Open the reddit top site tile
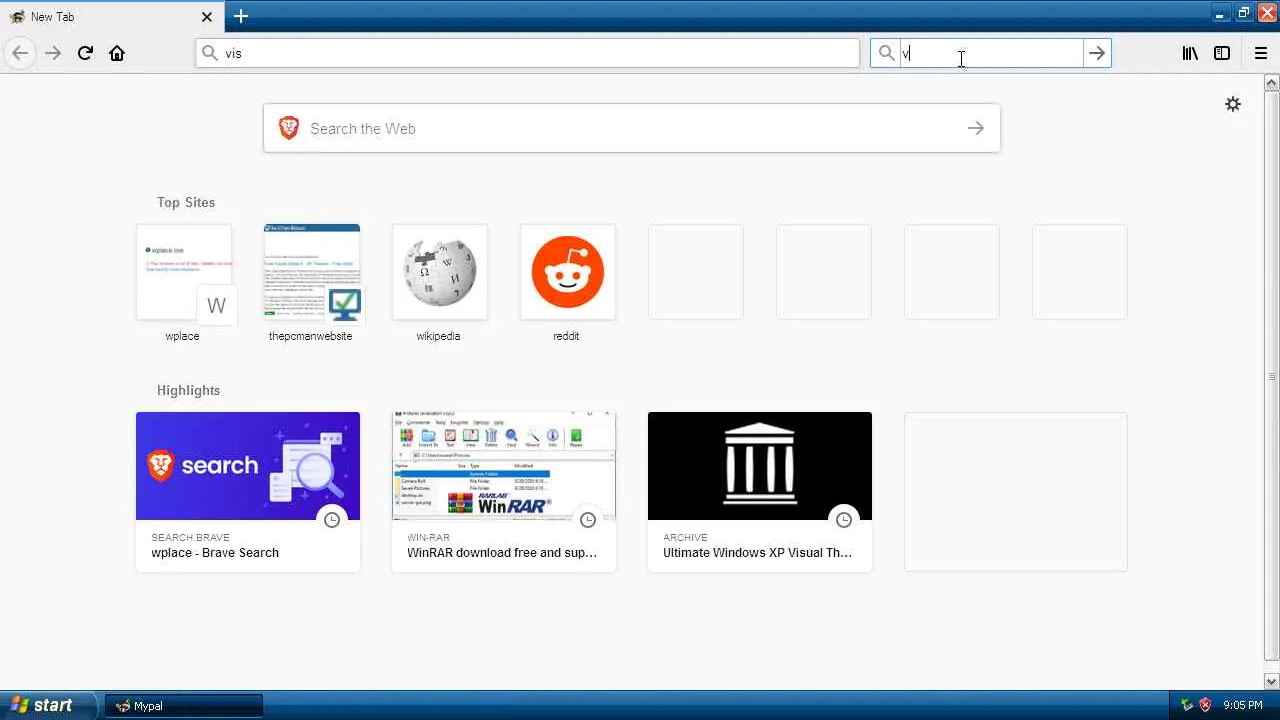Viewport: 1280px width, 720px height. tap(568, 272)
